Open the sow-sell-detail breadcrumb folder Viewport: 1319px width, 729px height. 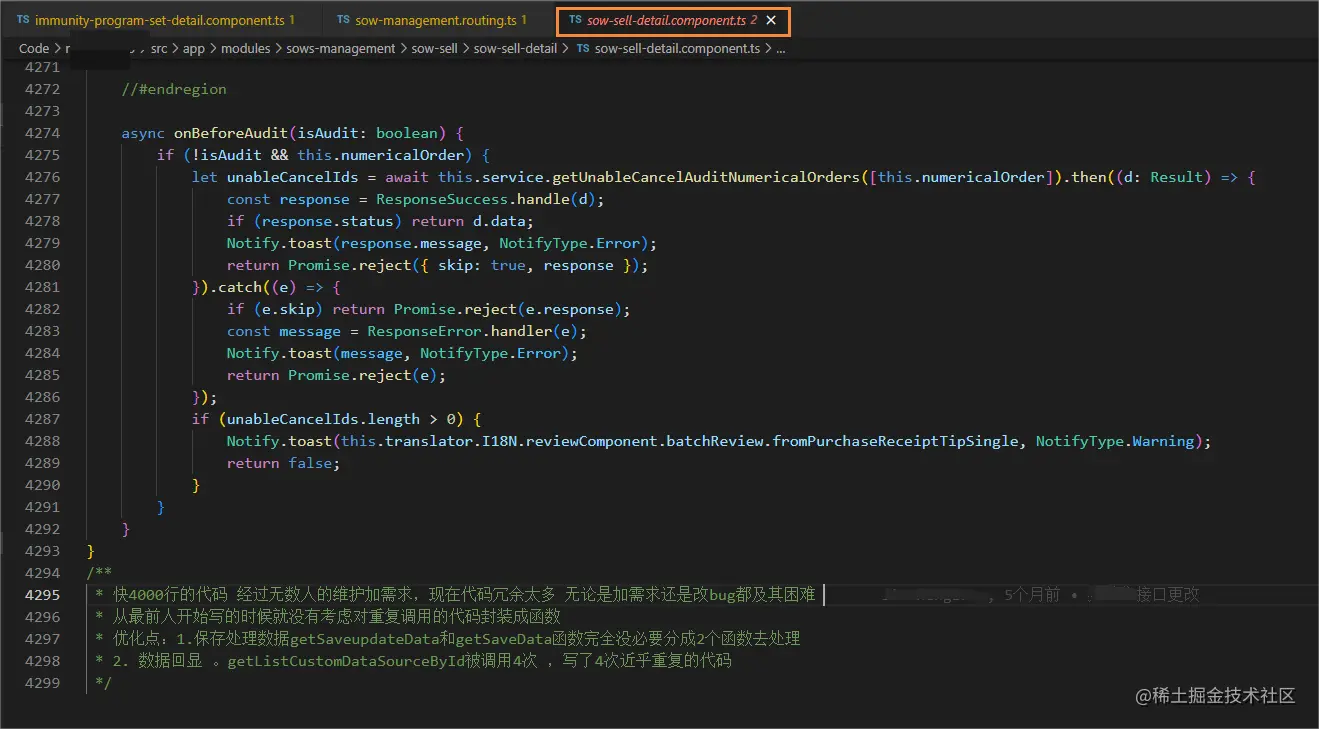coord(516,48)
